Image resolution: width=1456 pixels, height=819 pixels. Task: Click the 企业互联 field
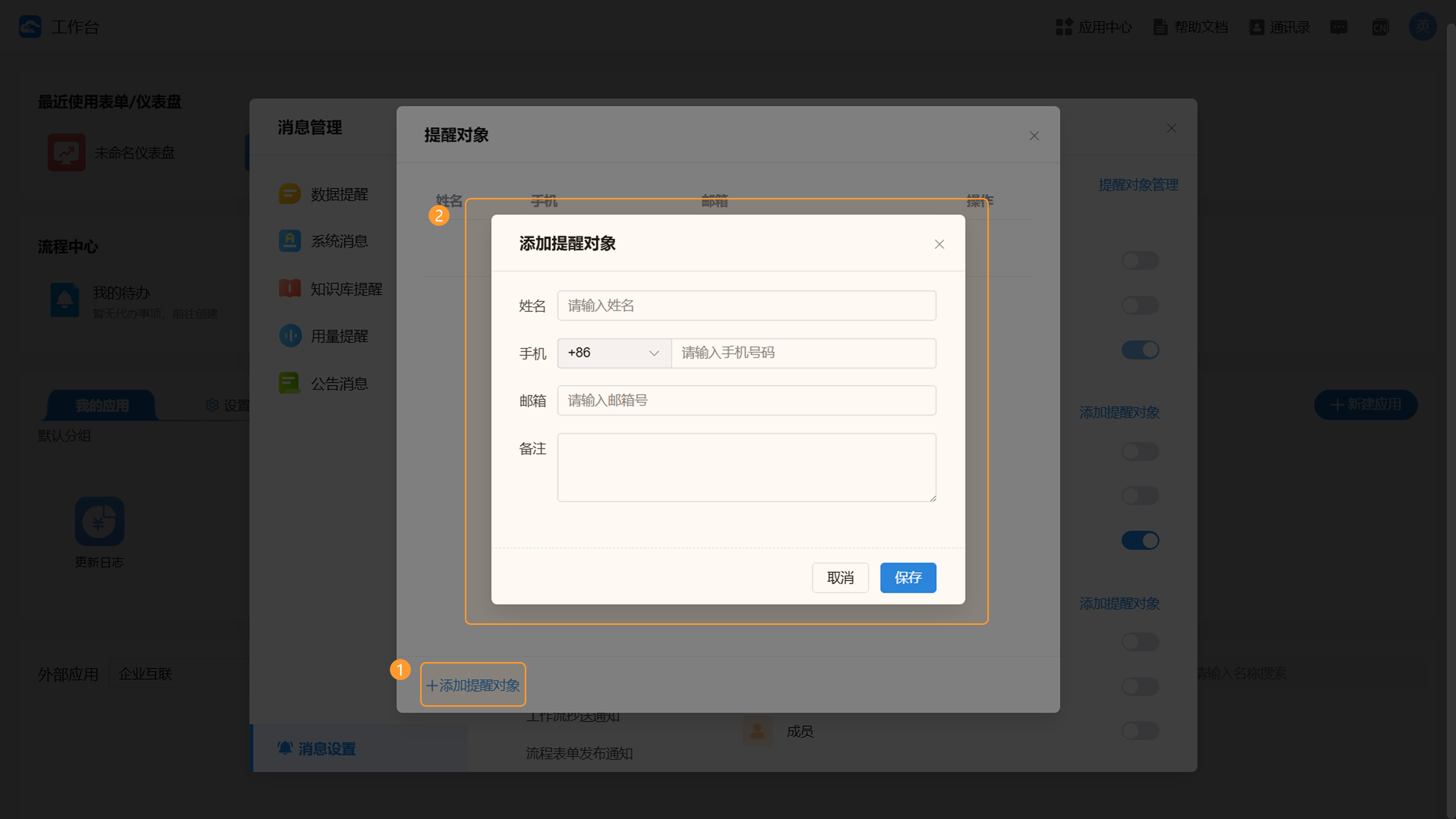[x=180, y=674]
